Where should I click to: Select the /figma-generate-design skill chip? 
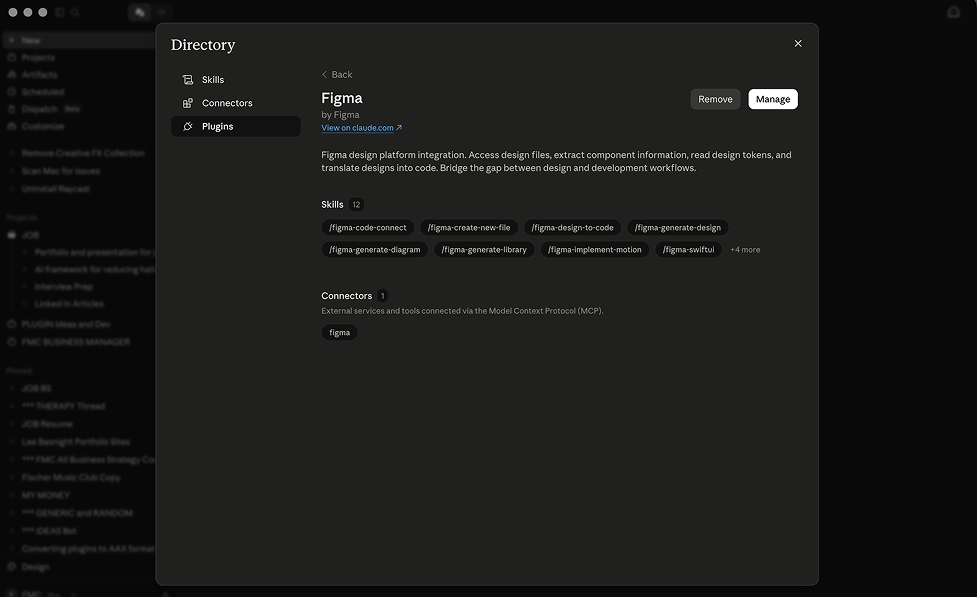(x=677, y=227)
